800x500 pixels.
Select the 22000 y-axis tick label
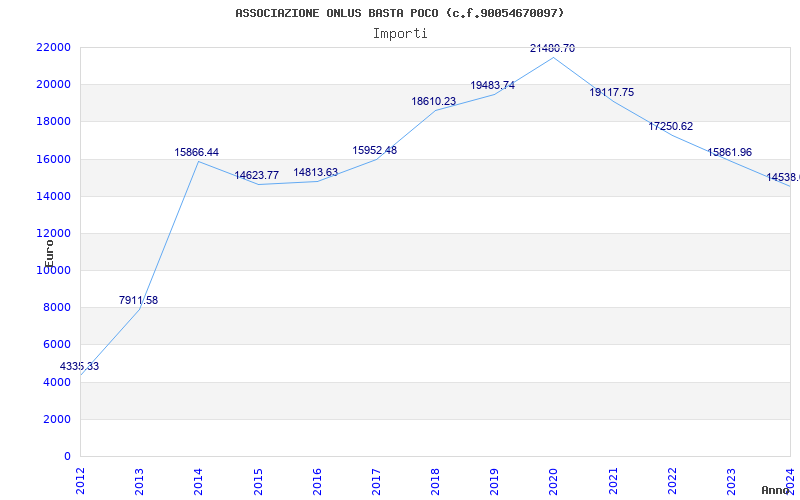coord(53,47)
